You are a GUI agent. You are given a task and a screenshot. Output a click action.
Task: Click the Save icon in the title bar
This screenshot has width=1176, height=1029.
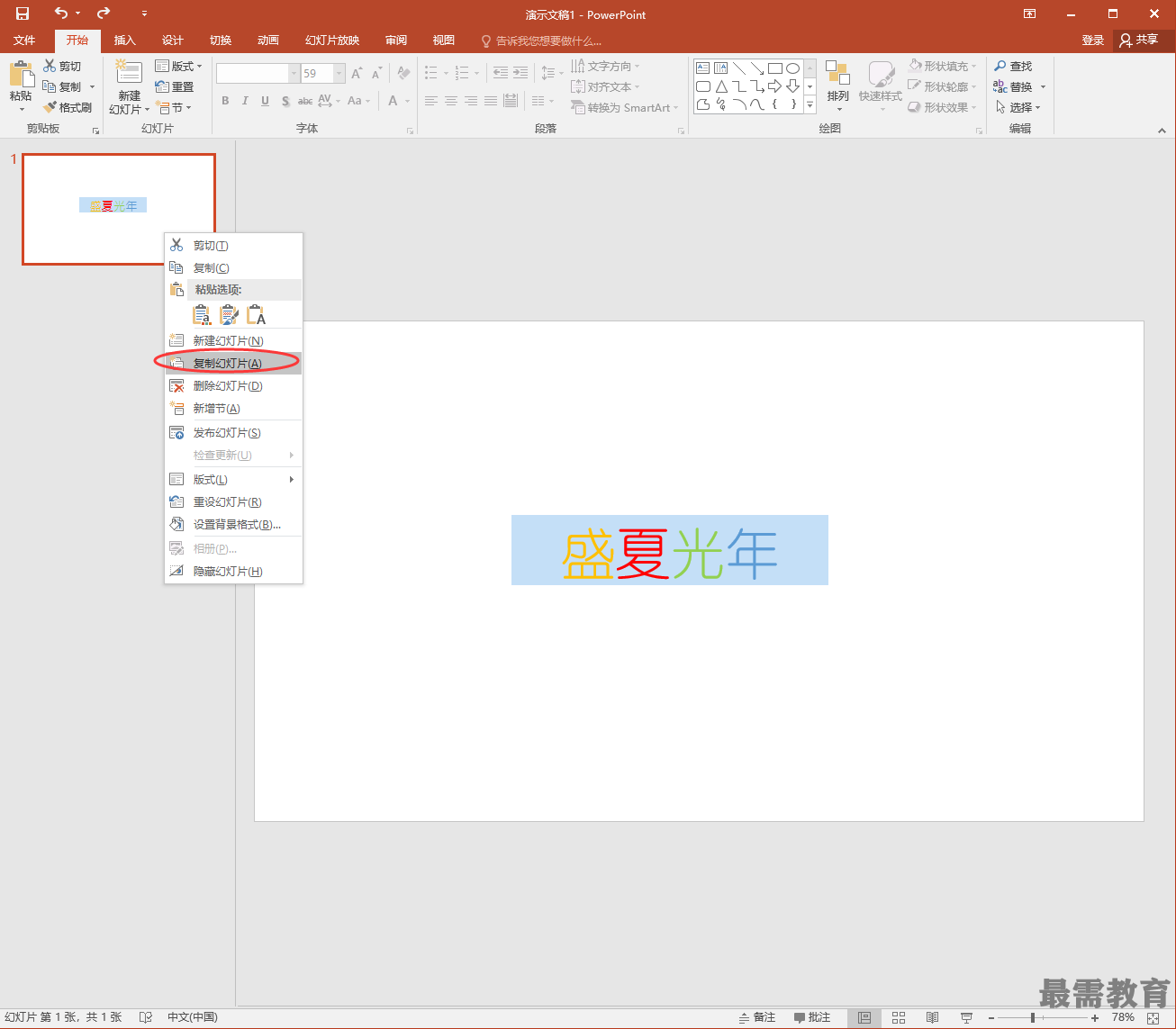coord(23,14)
